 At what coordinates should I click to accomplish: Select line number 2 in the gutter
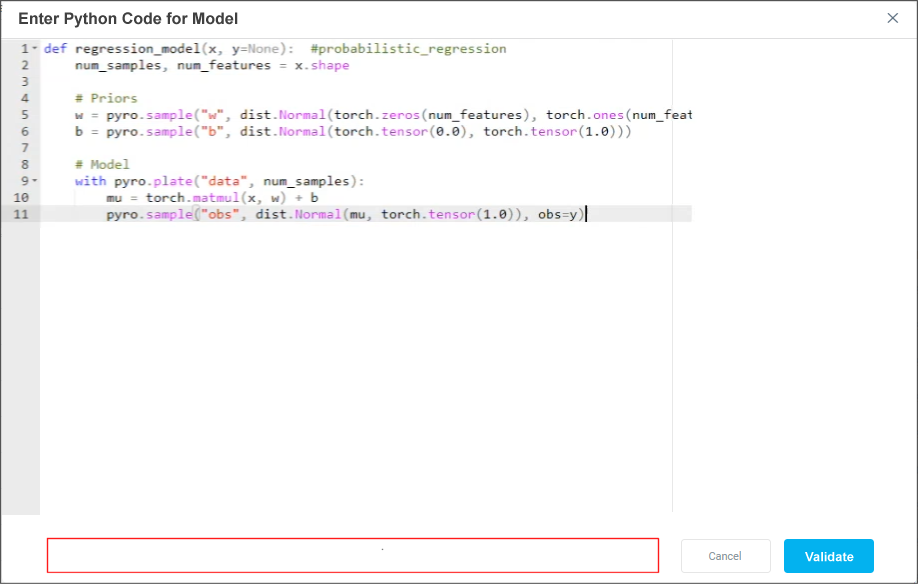(x=24, y=65)
